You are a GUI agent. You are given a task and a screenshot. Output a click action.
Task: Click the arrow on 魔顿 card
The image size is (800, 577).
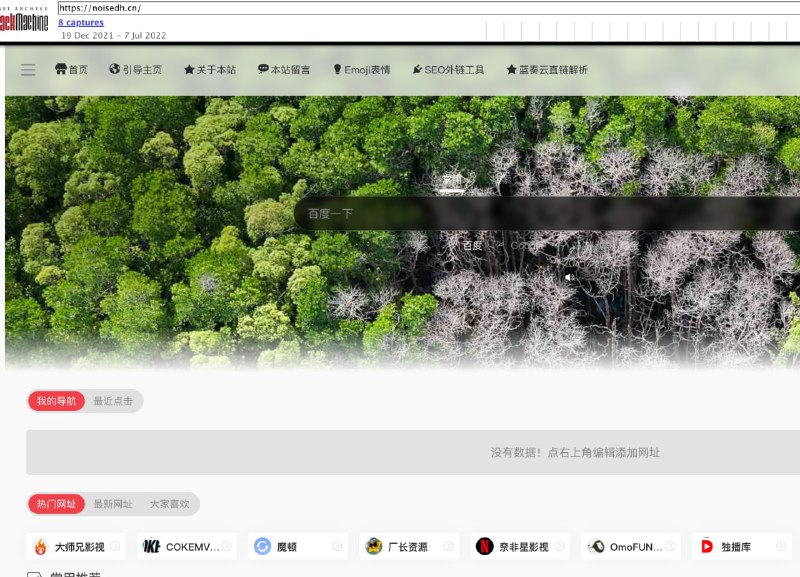pyautogui.click(x=337, y=546)
